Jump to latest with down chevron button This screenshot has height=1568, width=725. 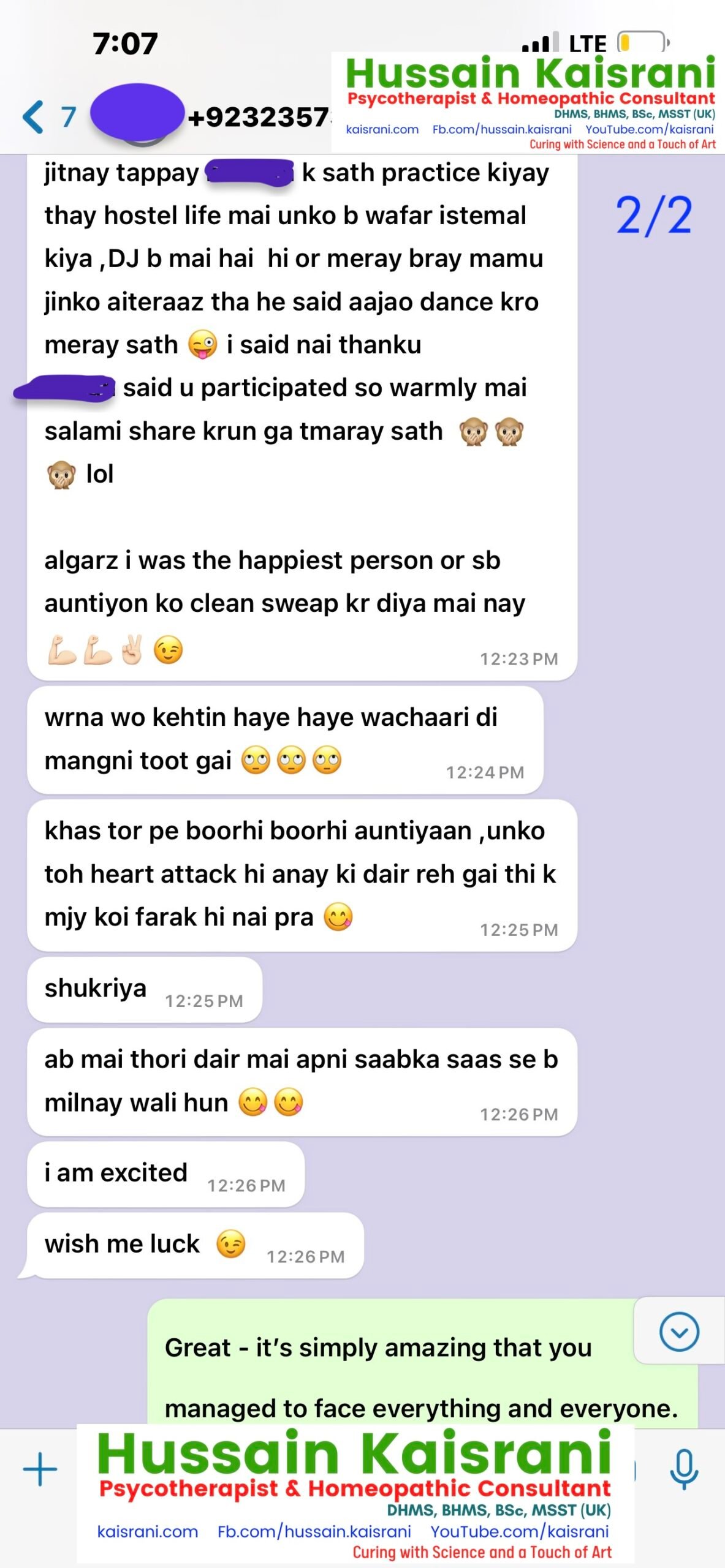(x=679, y=1332)
